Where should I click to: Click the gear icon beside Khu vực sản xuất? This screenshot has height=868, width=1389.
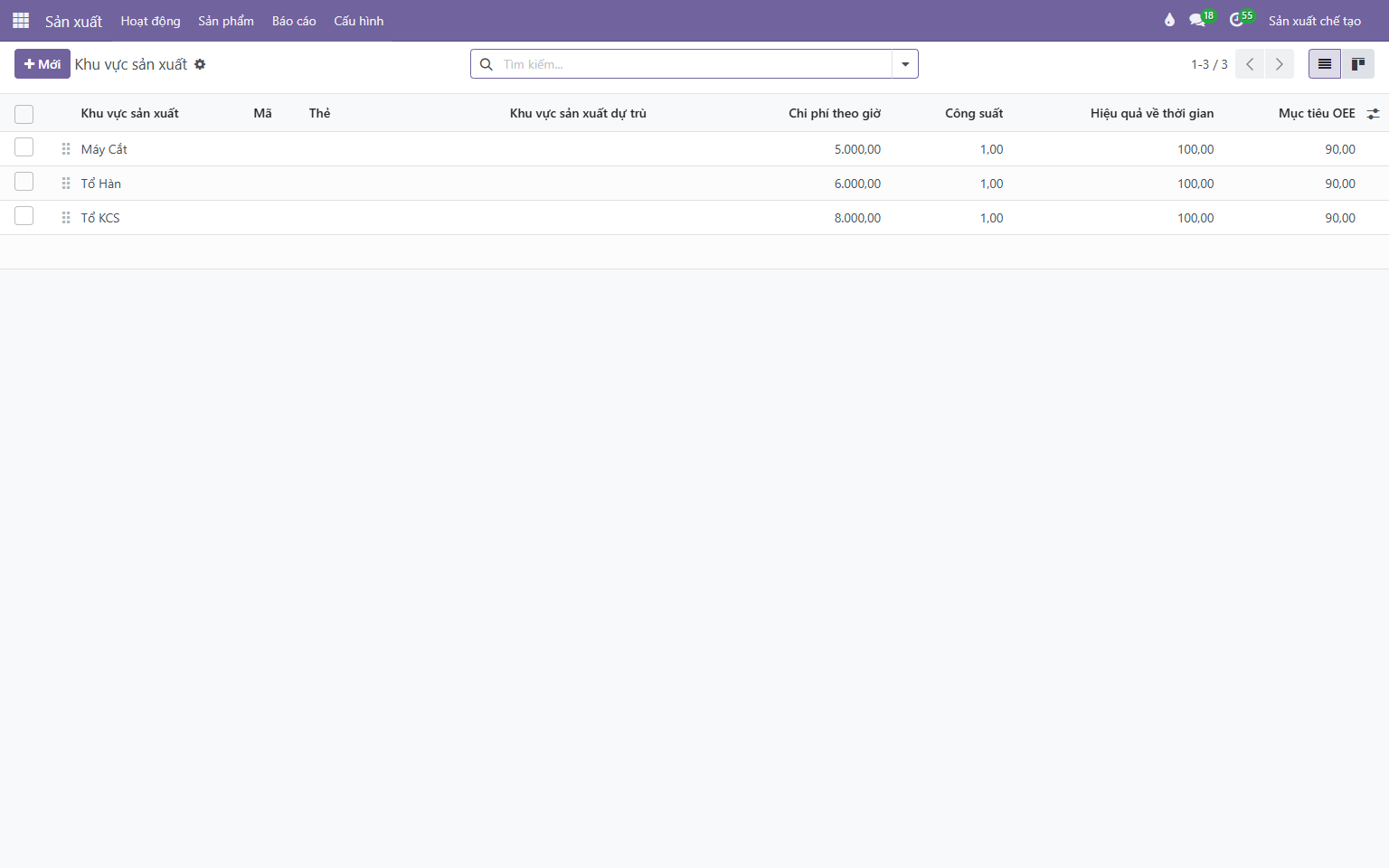pyautogui.click(x=200, y=64)
